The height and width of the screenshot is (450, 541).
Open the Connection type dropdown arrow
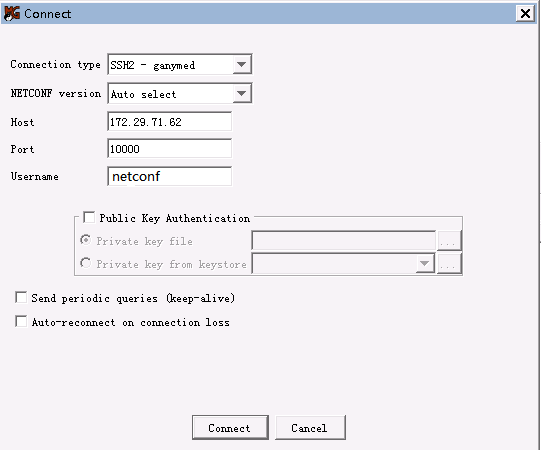tap(242, 64)
